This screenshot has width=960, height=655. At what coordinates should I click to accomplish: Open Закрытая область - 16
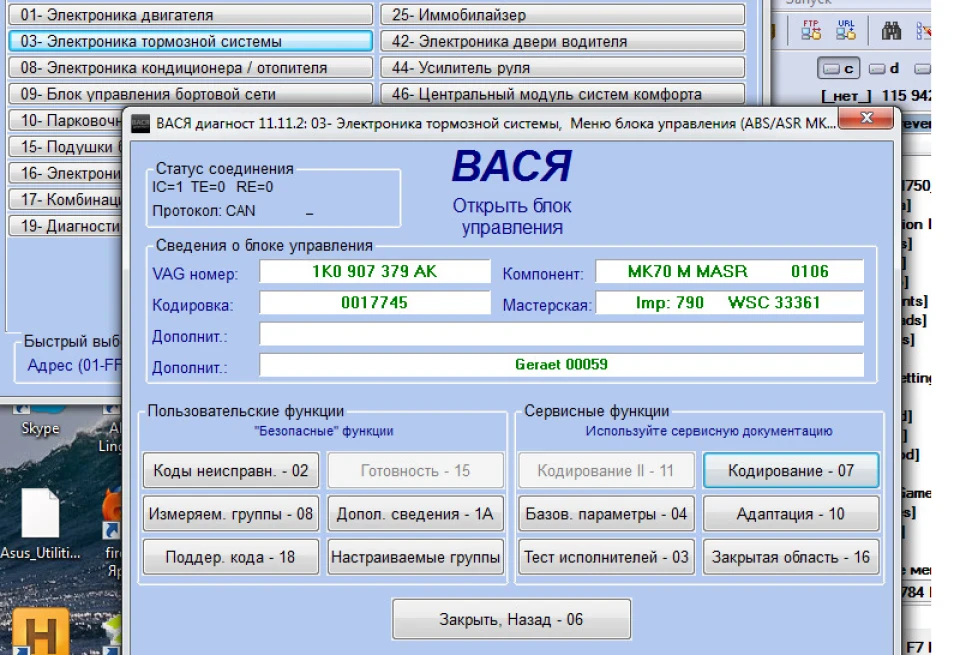coord(791,557)
